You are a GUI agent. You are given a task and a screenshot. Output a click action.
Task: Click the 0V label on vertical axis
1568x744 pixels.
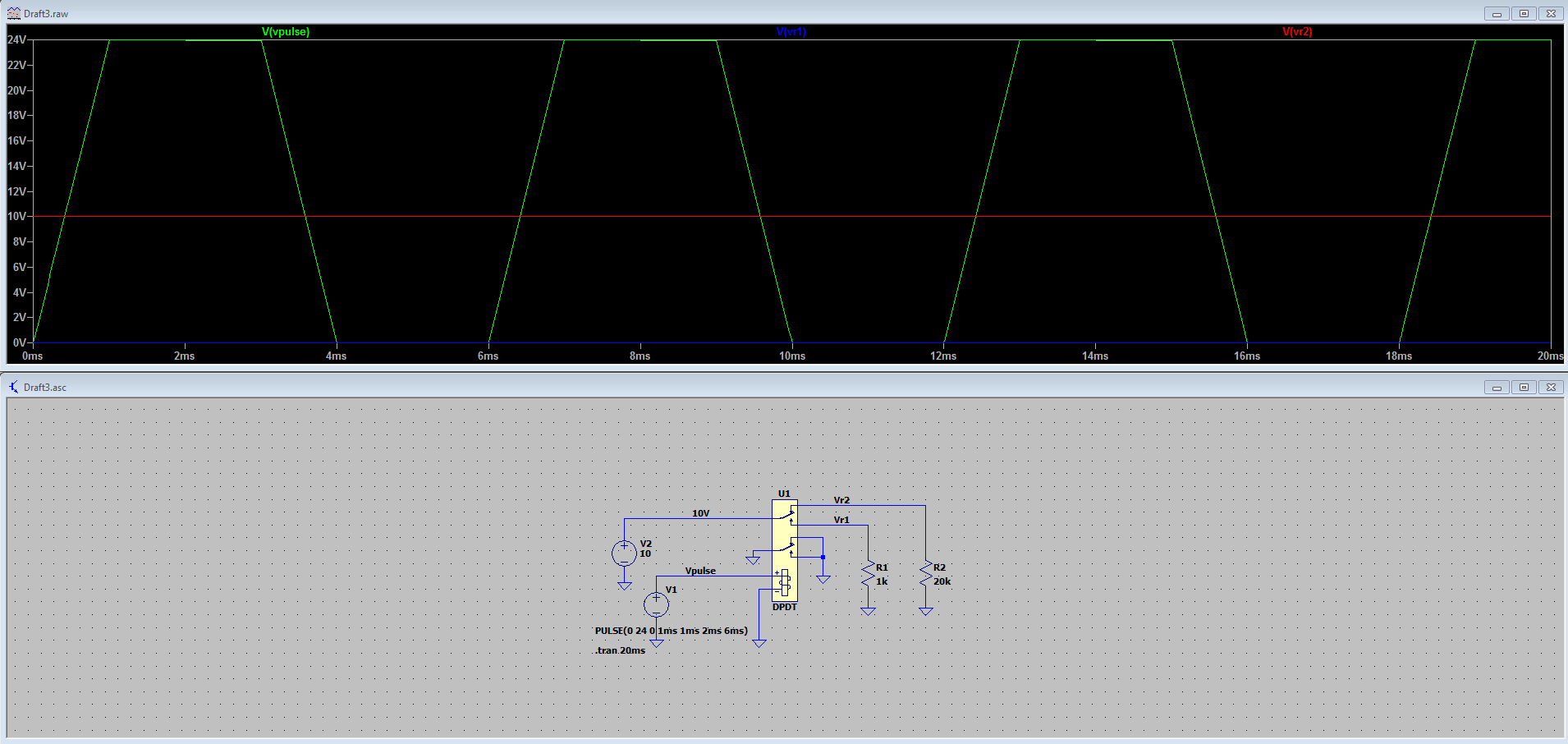point(19,342)
